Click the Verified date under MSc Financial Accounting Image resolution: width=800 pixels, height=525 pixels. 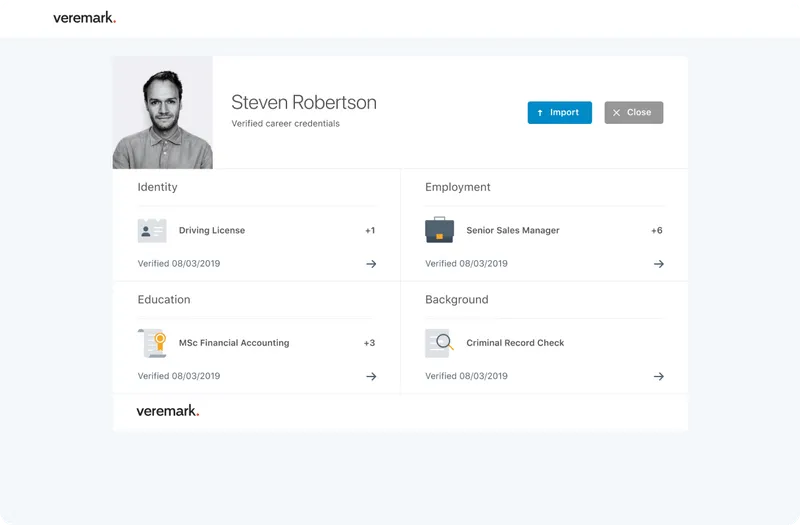179,376
